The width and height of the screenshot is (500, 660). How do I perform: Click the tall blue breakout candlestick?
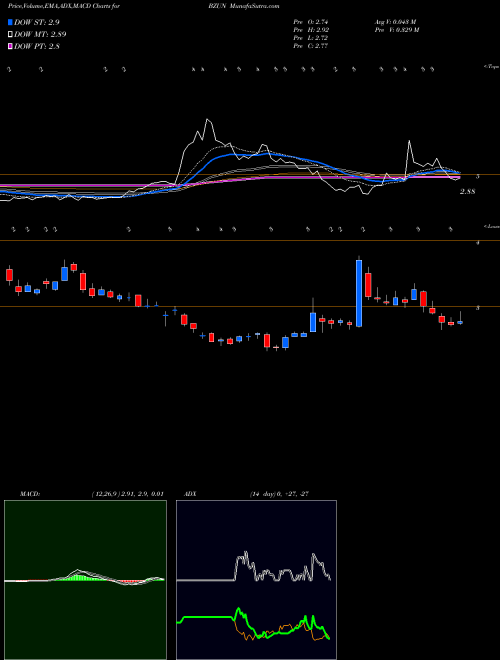[x=359, y=293]
